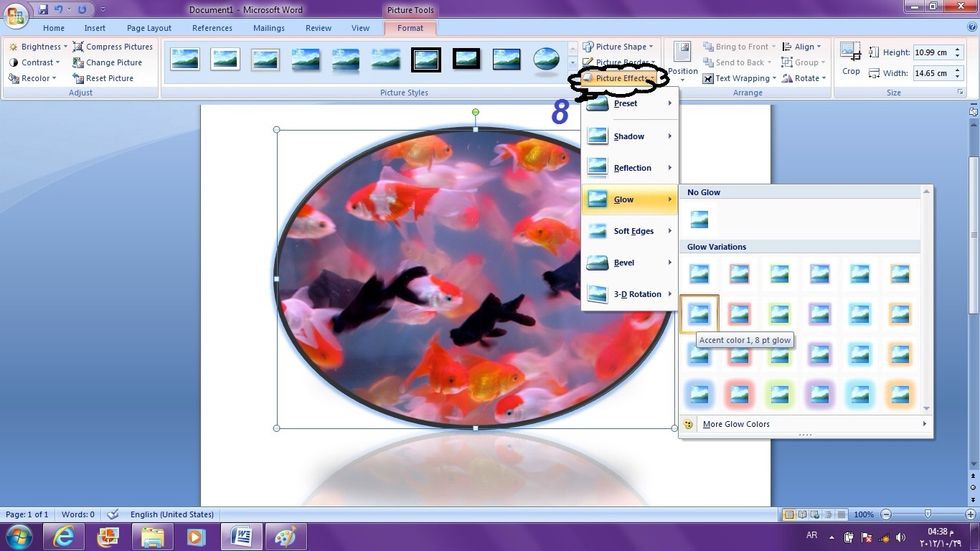Click the proofing check icon in status bar
This screenshot has width=980, height=551.
(x=113, y=514)
